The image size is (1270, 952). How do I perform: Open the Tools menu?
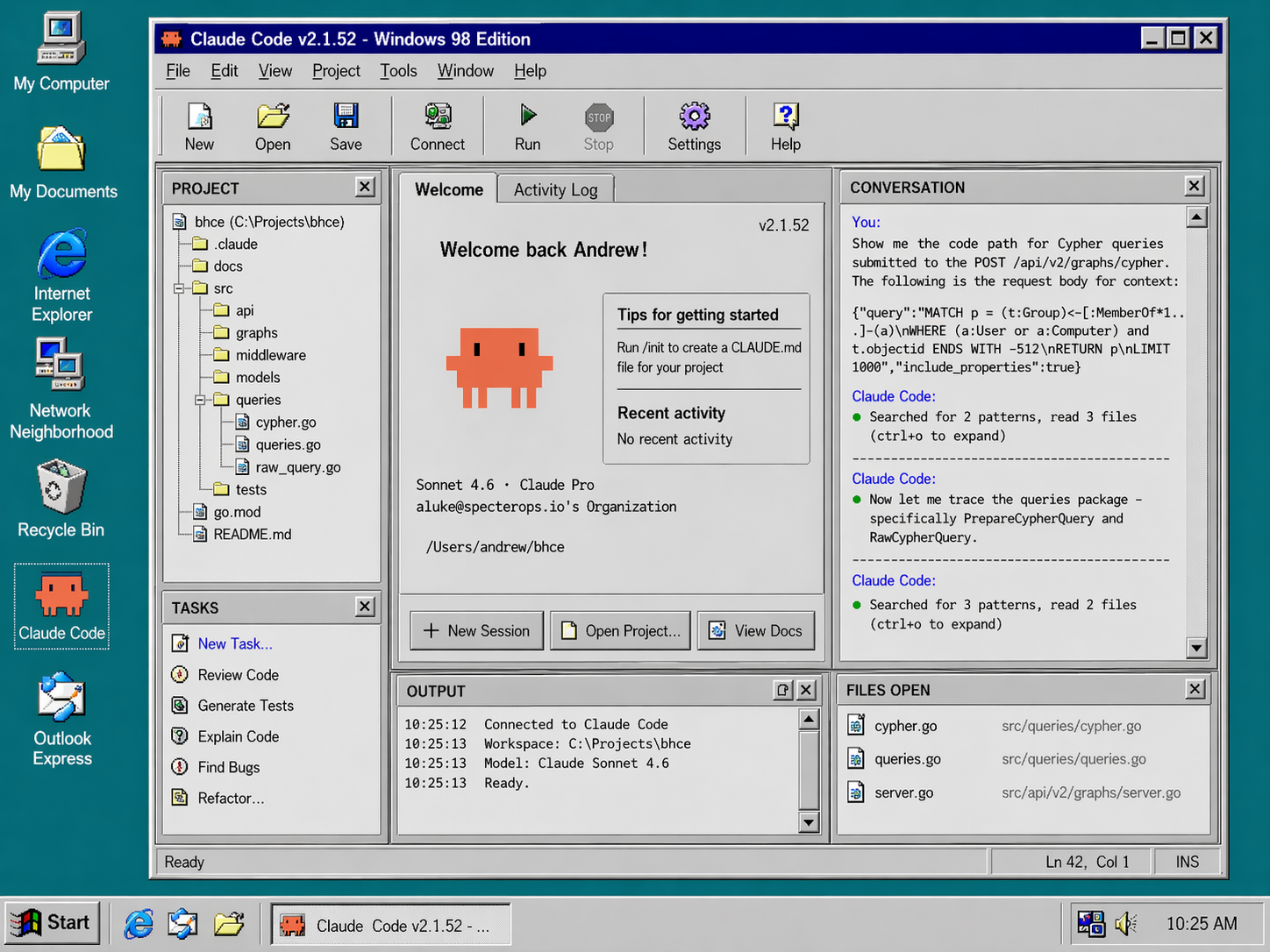tap(398, 71)
